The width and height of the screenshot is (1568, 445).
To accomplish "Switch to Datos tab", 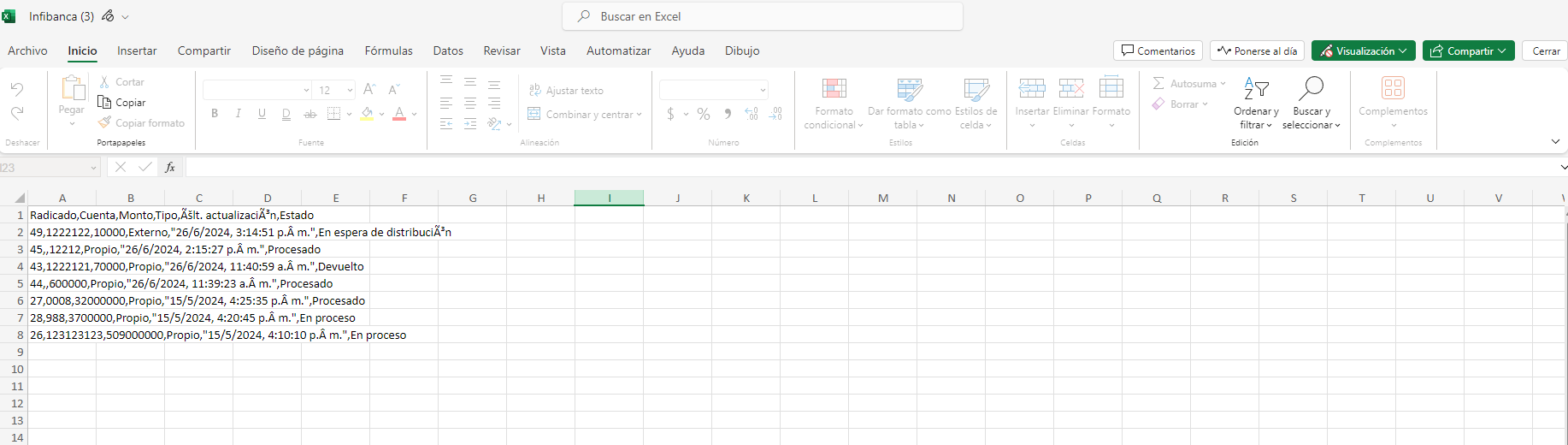I will click(448, 50).
